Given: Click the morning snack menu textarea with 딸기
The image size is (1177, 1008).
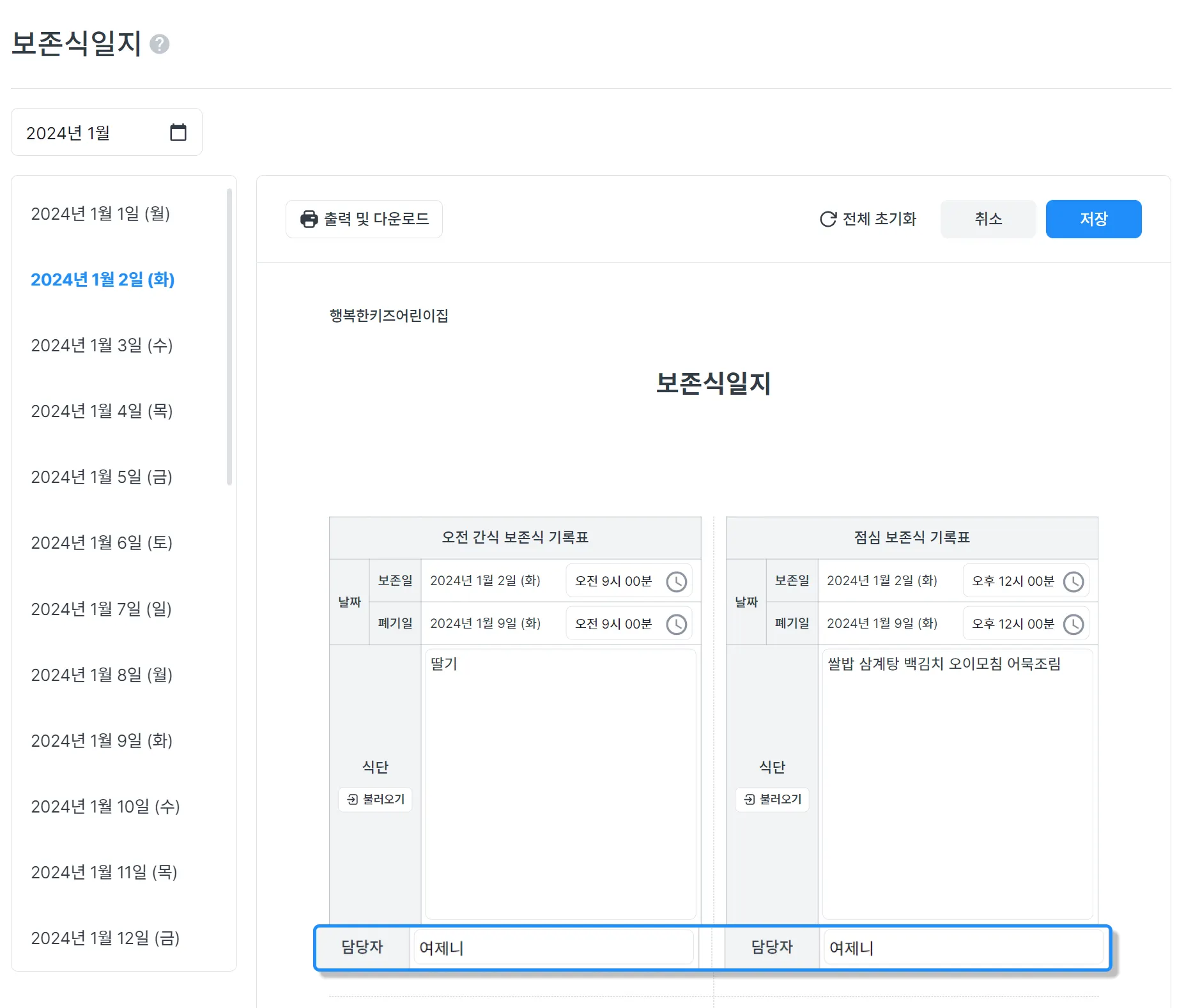Looking at the screenshot, I should [x=560, y=784].
